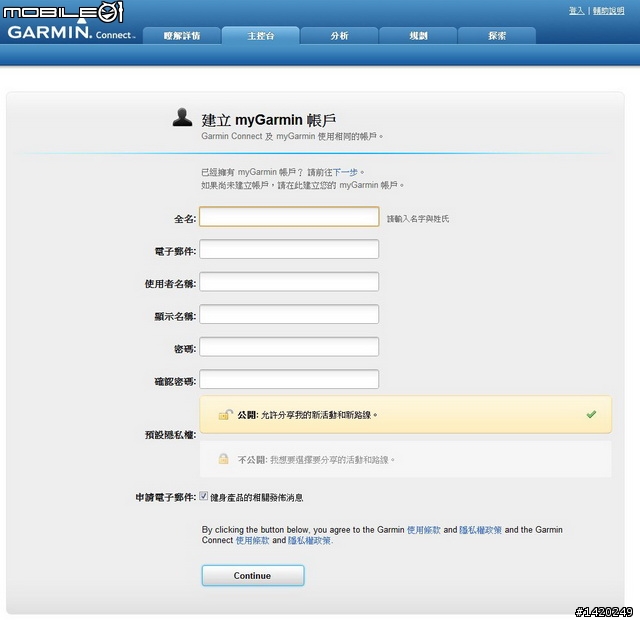Click the 電子郵件 input field
640x620 pixels.
(289, 249)
